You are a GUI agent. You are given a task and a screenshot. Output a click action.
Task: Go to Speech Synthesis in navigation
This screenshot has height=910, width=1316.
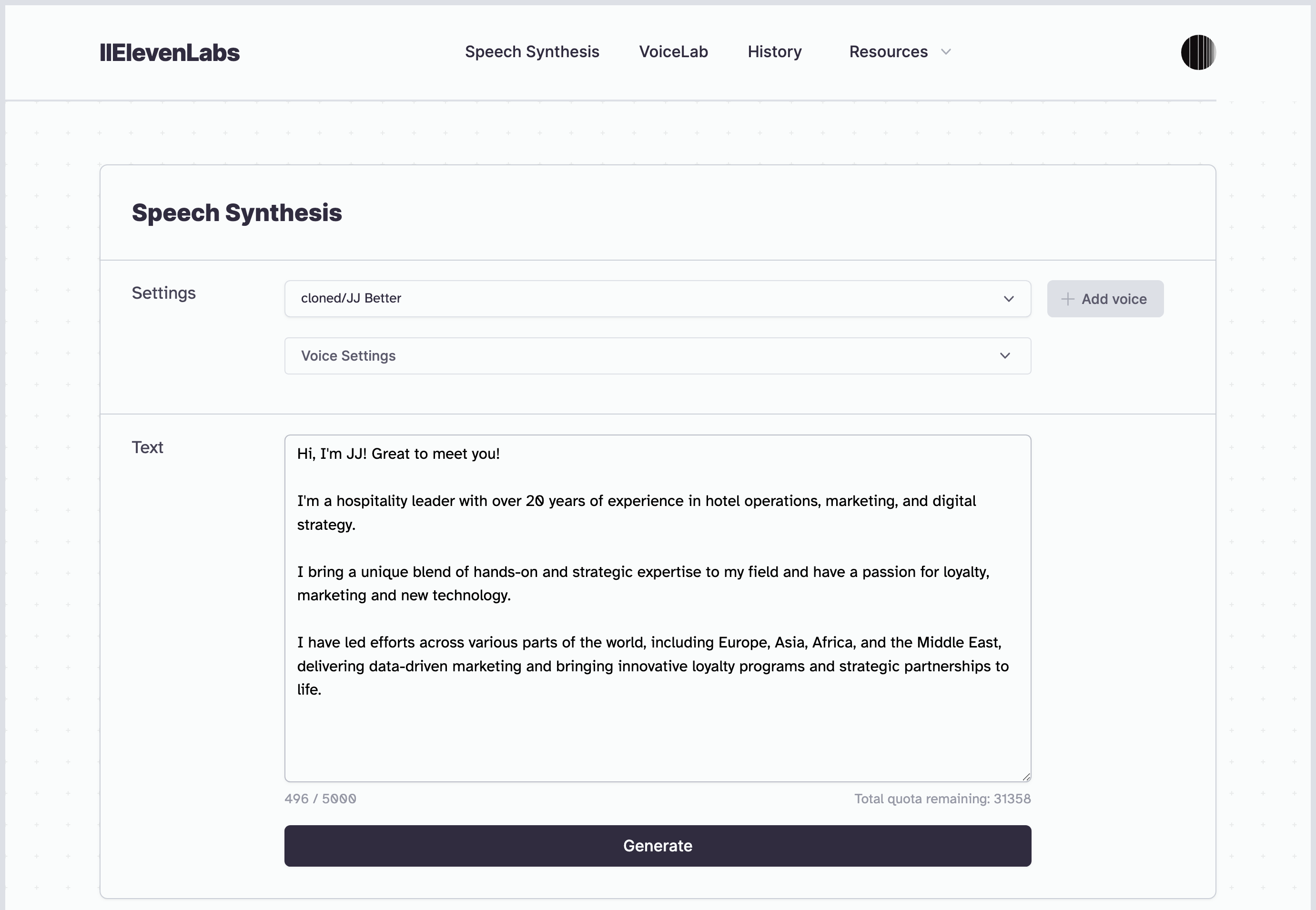(532, 52)
